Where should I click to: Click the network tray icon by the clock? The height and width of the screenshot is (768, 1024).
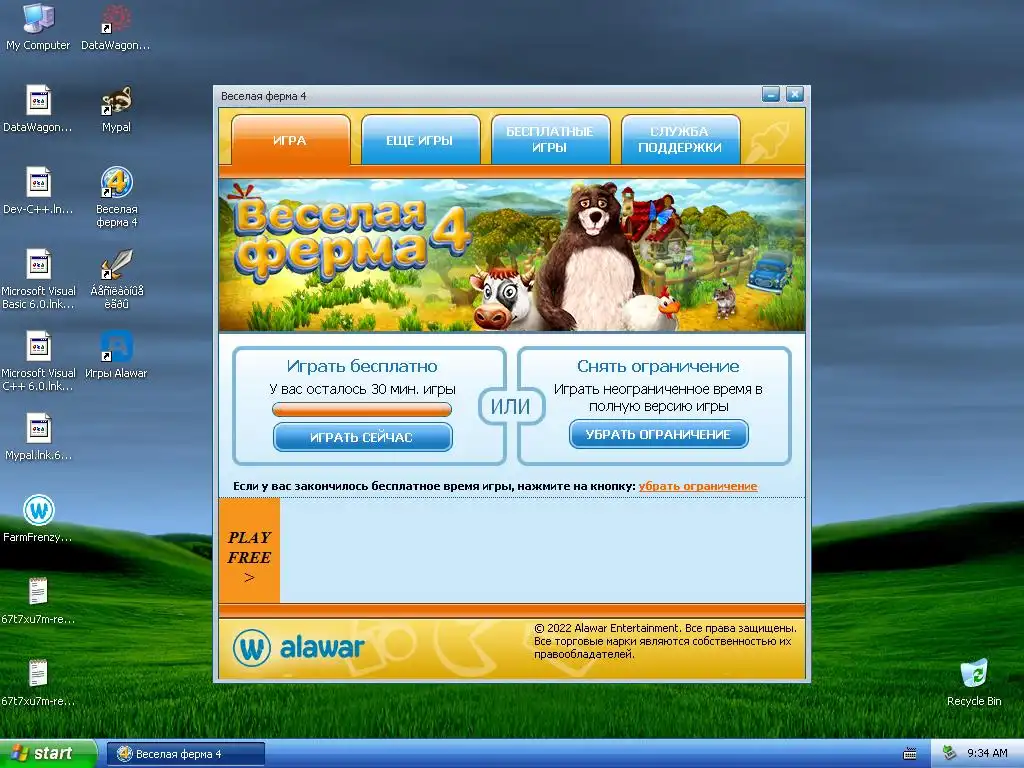pyautogui.click(x=950, y=753)
